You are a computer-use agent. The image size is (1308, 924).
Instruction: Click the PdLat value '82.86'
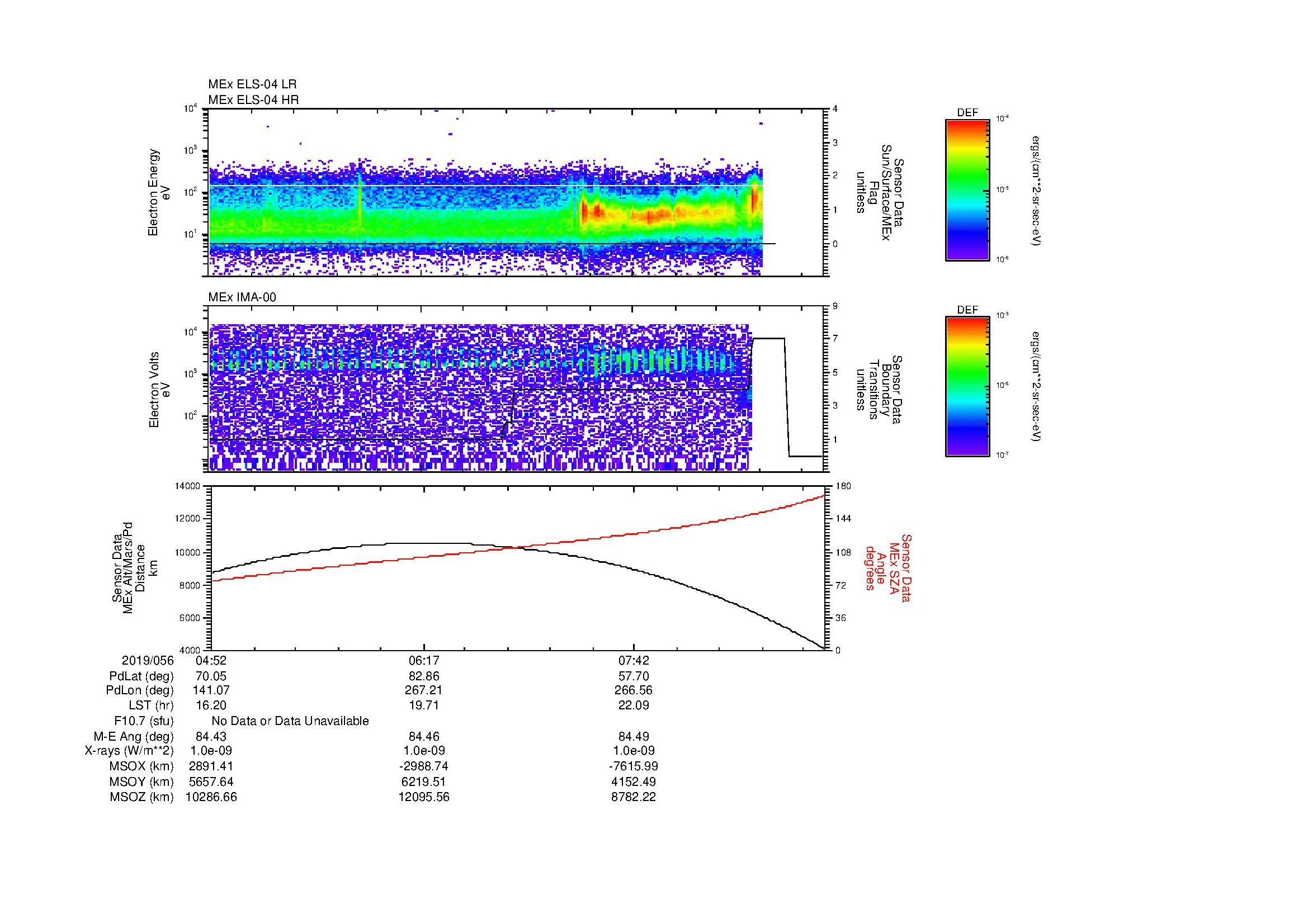(424, 676)
